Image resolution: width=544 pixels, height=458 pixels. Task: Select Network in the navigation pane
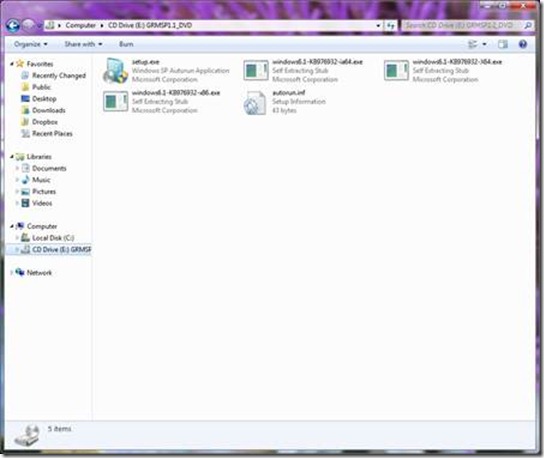[39, 273]
